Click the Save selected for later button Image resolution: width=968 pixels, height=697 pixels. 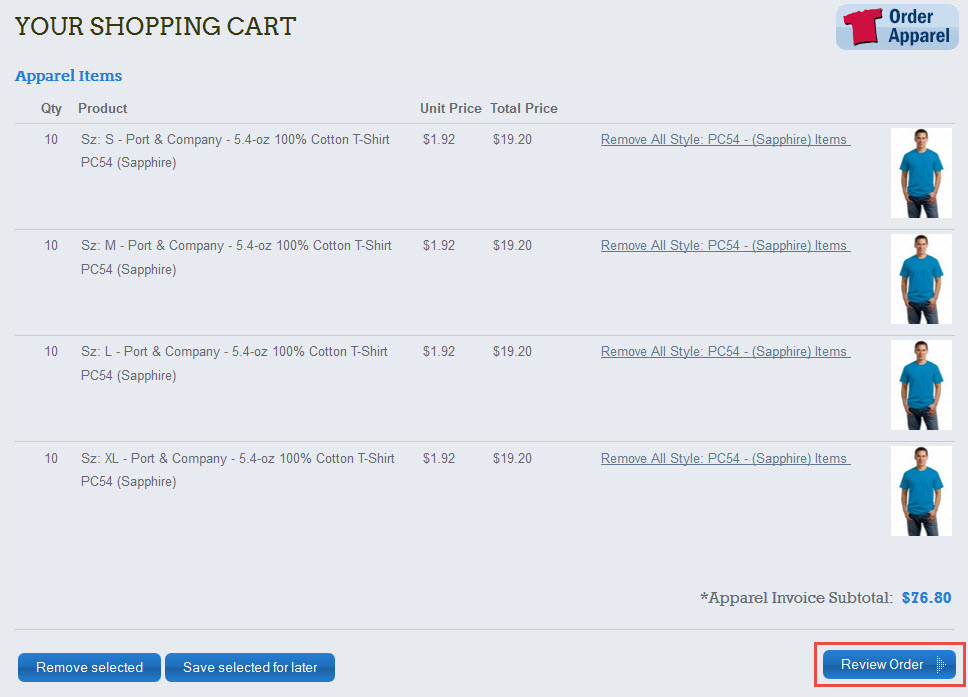(x=249, y=667)
